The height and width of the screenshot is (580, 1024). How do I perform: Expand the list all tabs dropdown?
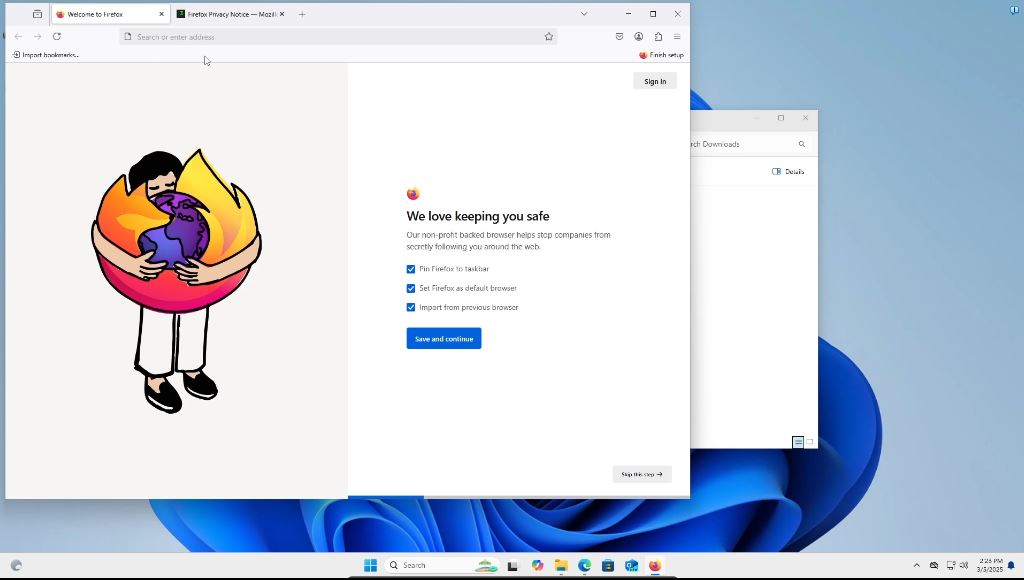pos(584,14)
